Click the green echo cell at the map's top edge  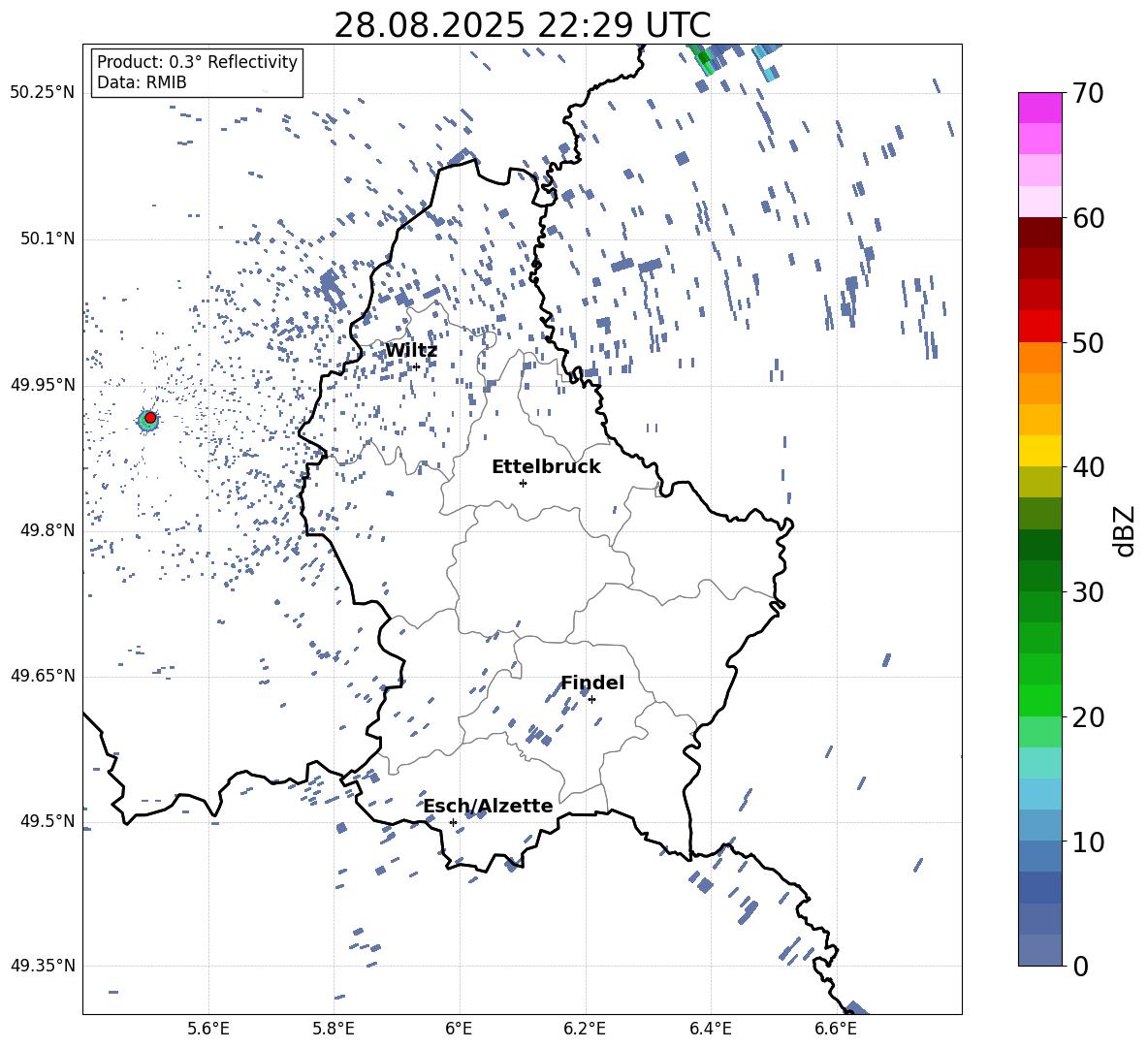704,58
